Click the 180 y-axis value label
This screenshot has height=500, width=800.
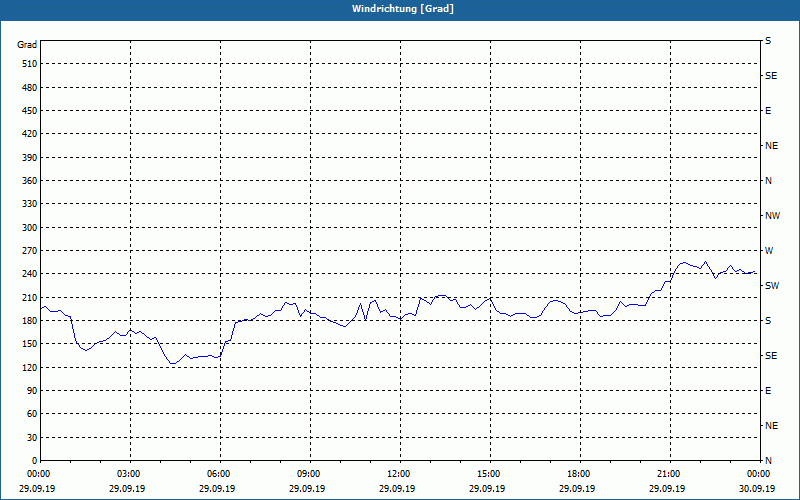pyautogui.click(x=30, y=321)
